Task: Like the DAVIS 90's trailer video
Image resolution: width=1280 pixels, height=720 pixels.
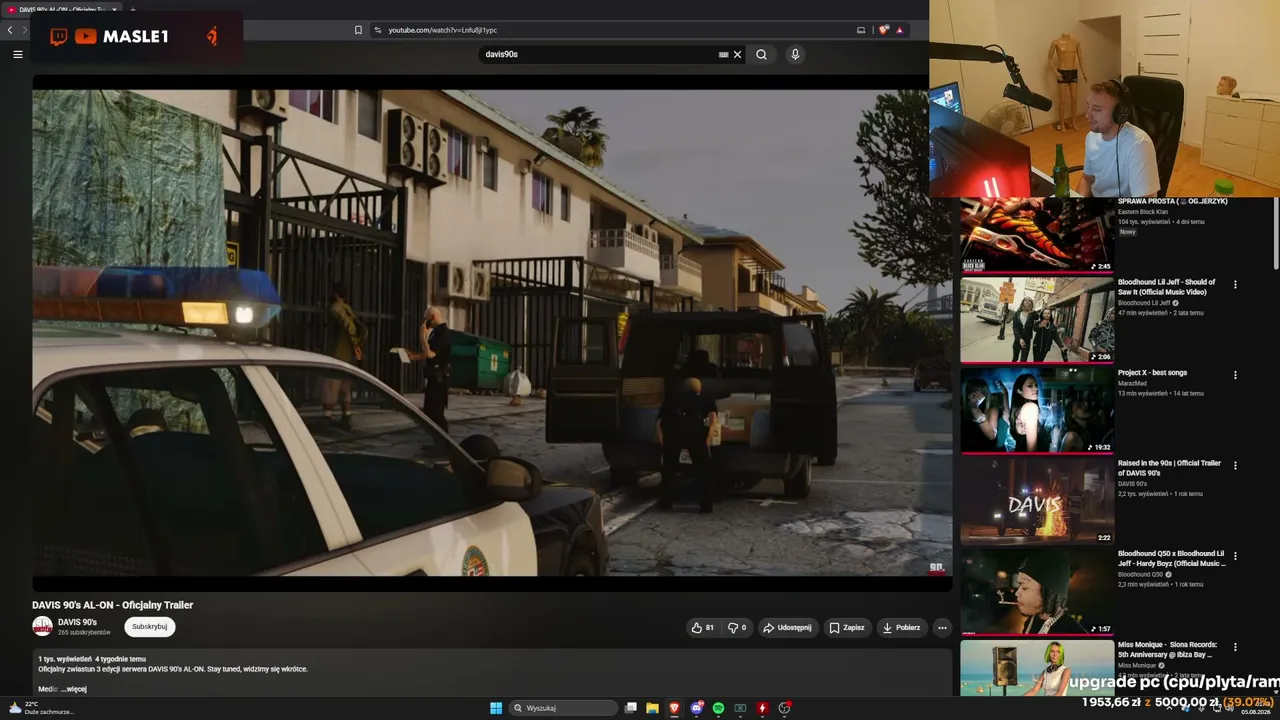Action: click(x=702, y=628)
